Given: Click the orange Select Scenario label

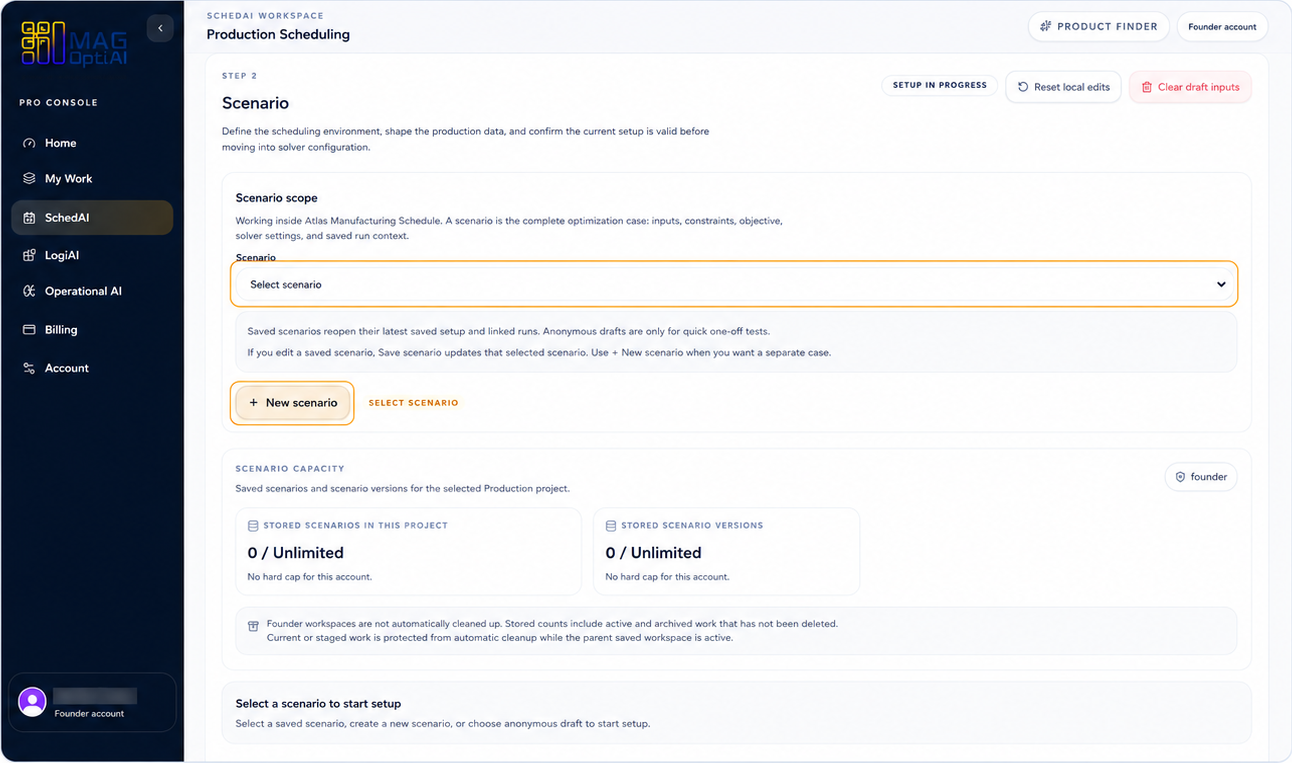Looking at the screenshot, I should tap(413, 403).
